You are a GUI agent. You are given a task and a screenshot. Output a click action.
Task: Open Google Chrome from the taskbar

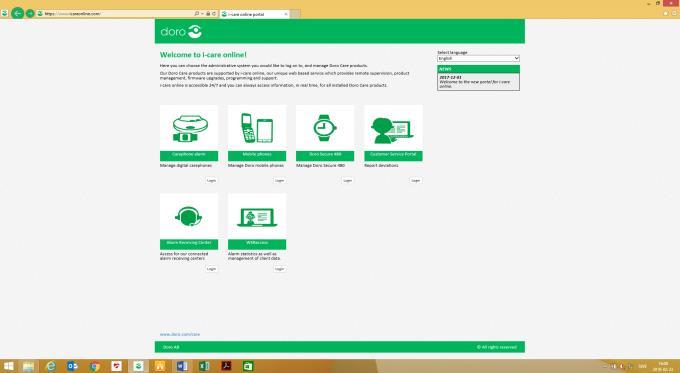95,366
